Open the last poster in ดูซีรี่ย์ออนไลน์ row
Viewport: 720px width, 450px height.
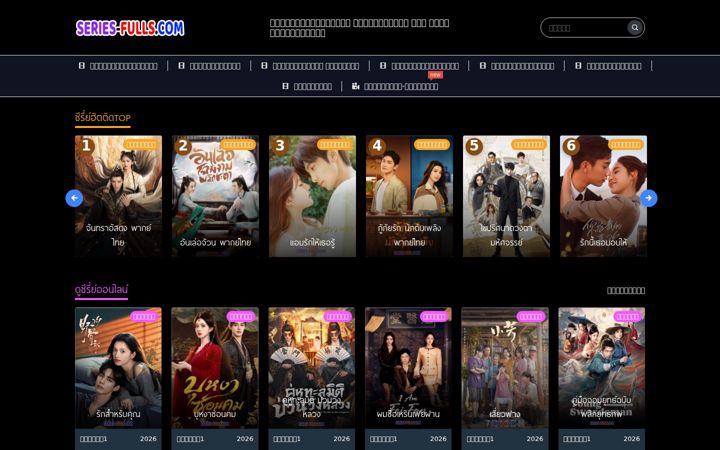coord(602,368)
